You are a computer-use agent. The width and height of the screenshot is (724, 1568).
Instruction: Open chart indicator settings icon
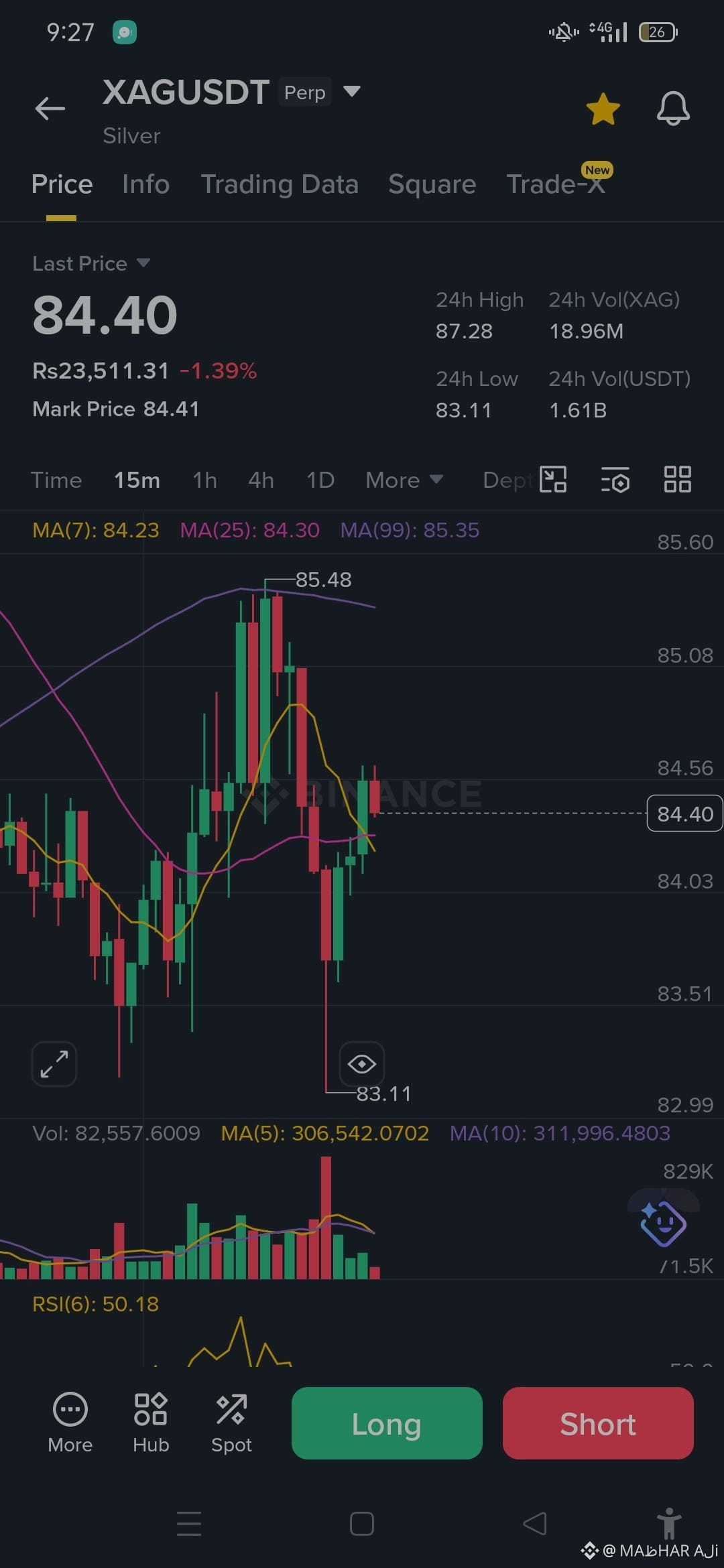click(x=615, y=480)
